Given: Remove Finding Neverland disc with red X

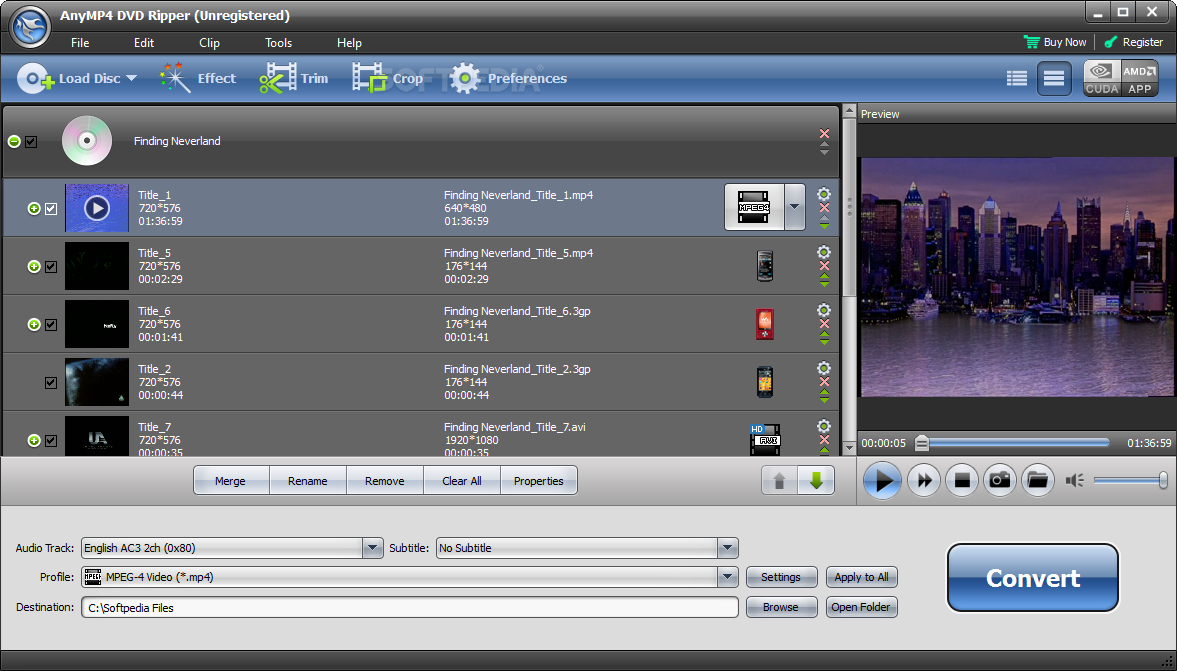Looking at the screenshot, I should click(824, 134).
